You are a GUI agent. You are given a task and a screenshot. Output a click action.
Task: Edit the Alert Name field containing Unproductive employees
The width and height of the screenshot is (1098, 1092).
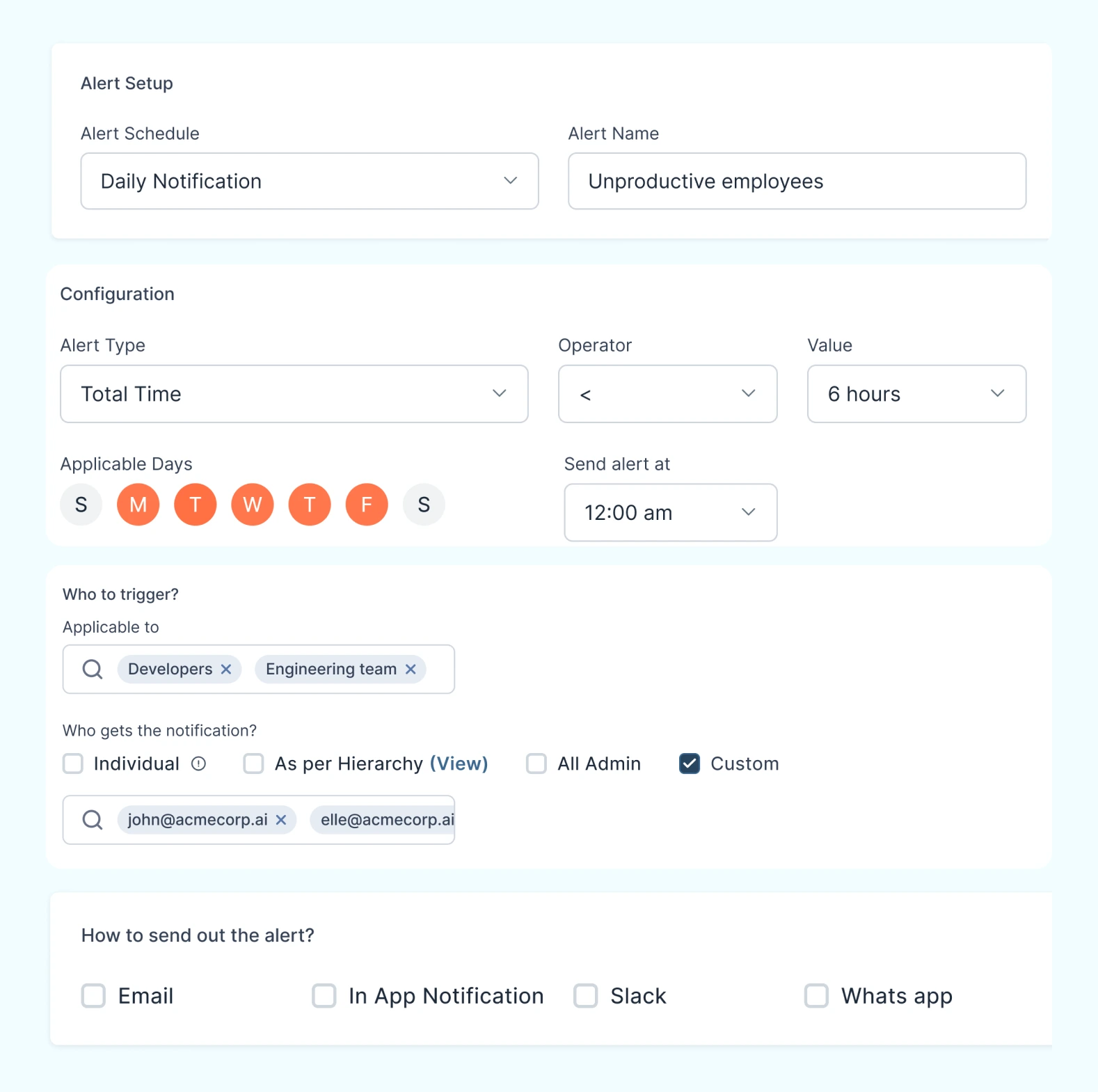[x=797, y=181]
